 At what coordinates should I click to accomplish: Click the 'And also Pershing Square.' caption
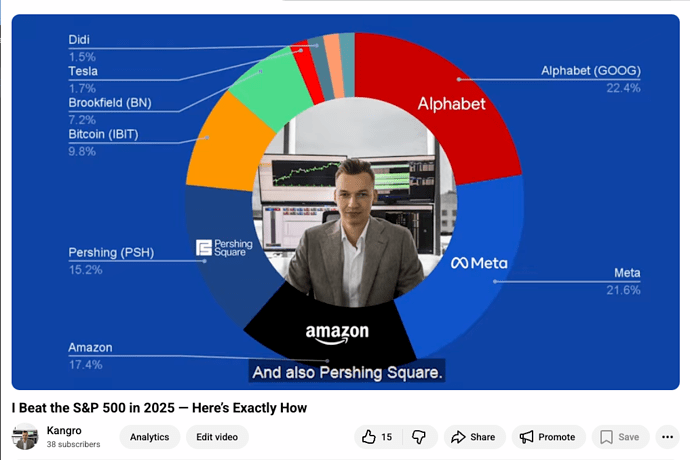(347, 372)
